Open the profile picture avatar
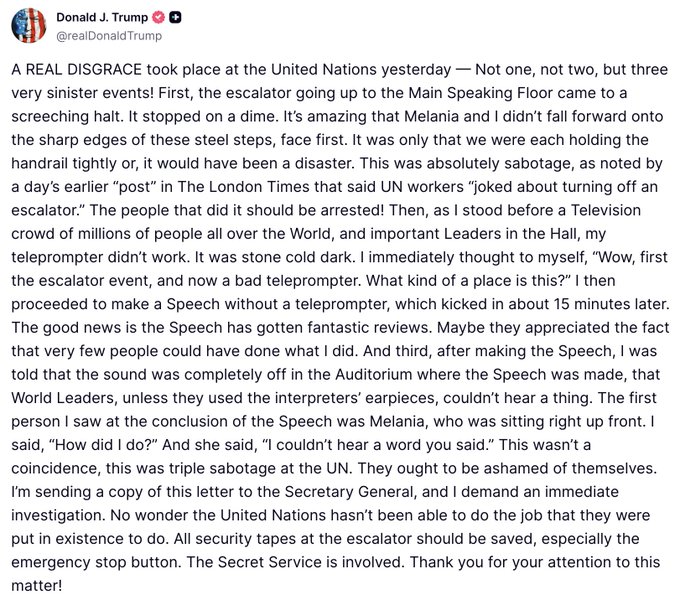 click(28, 25)
